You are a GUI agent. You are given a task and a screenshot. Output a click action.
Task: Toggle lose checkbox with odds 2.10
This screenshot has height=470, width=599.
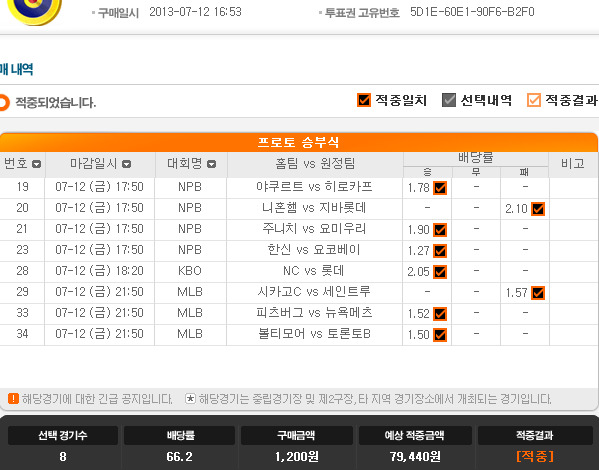coord(538,209)
